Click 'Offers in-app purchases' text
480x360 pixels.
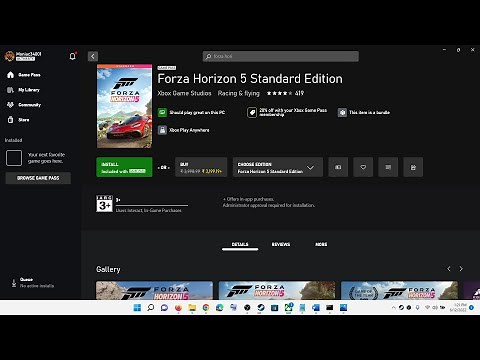coord(249,199)
